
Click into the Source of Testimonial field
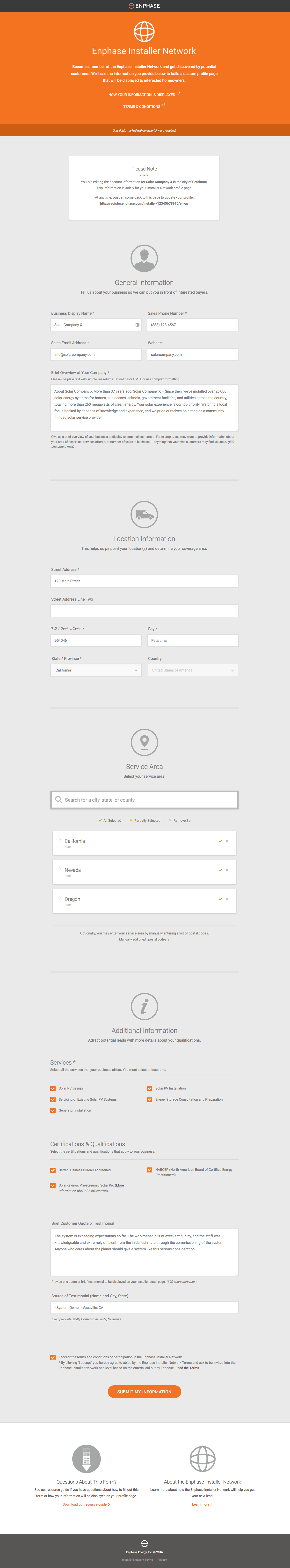144,1307
